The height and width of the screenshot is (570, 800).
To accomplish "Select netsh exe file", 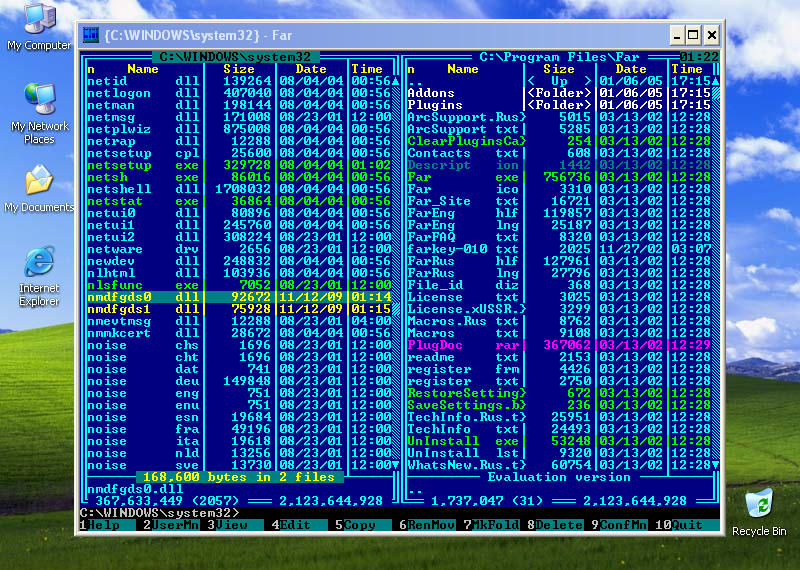I will coord(239,177).
